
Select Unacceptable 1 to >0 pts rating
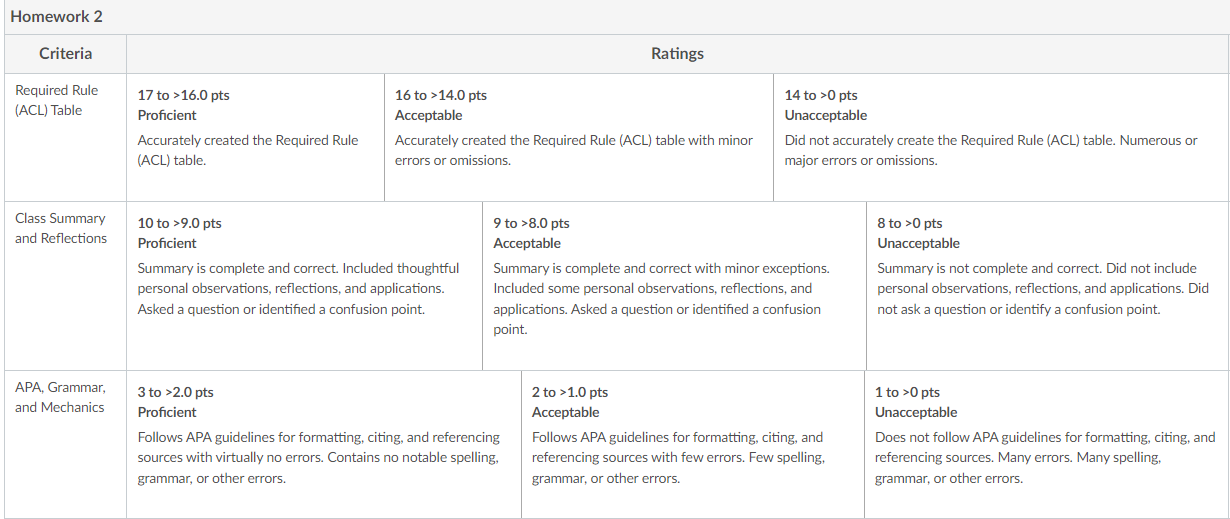coord(1047,444)
